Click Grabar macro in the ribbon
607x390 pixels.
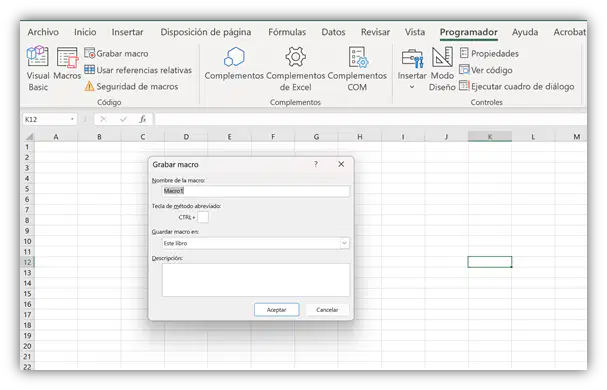click(116, 53)
